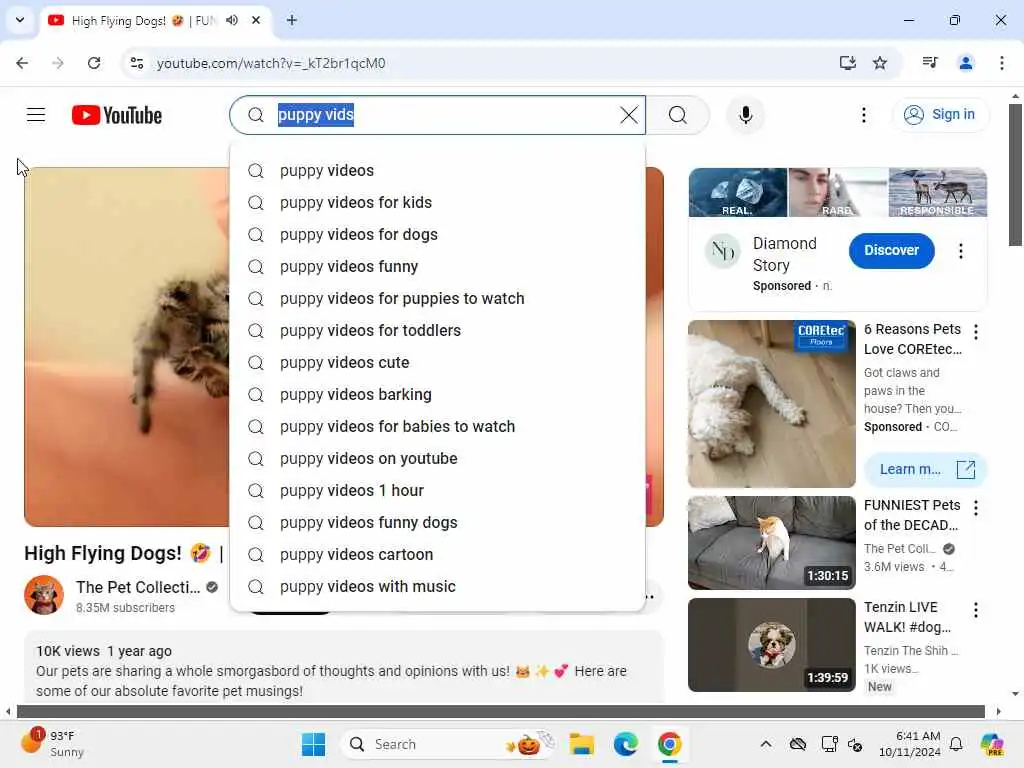Go to YouTube home via logo
The image size is (1024, 768).
117,115
